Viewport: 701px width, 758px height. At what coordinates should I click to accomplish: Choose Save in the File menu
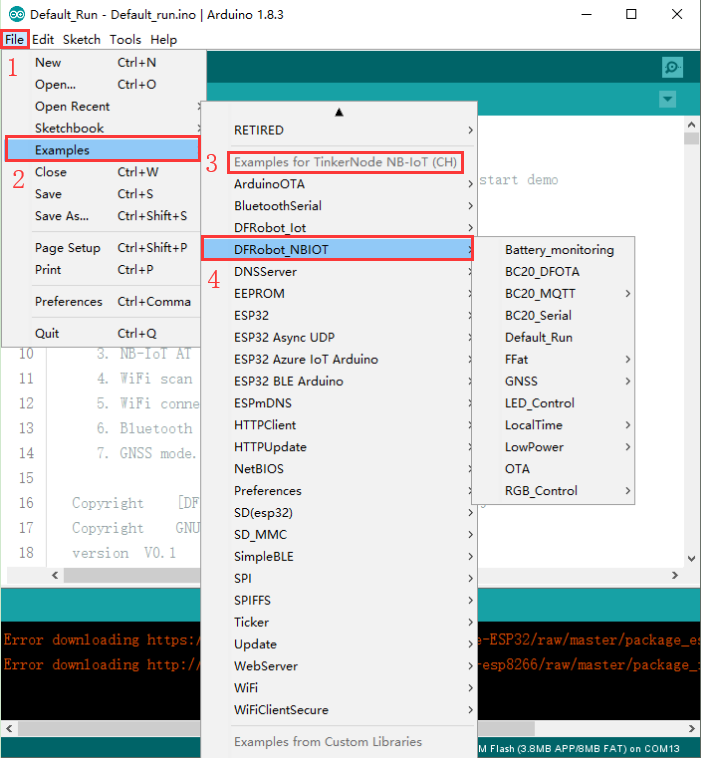click(102, 194)
